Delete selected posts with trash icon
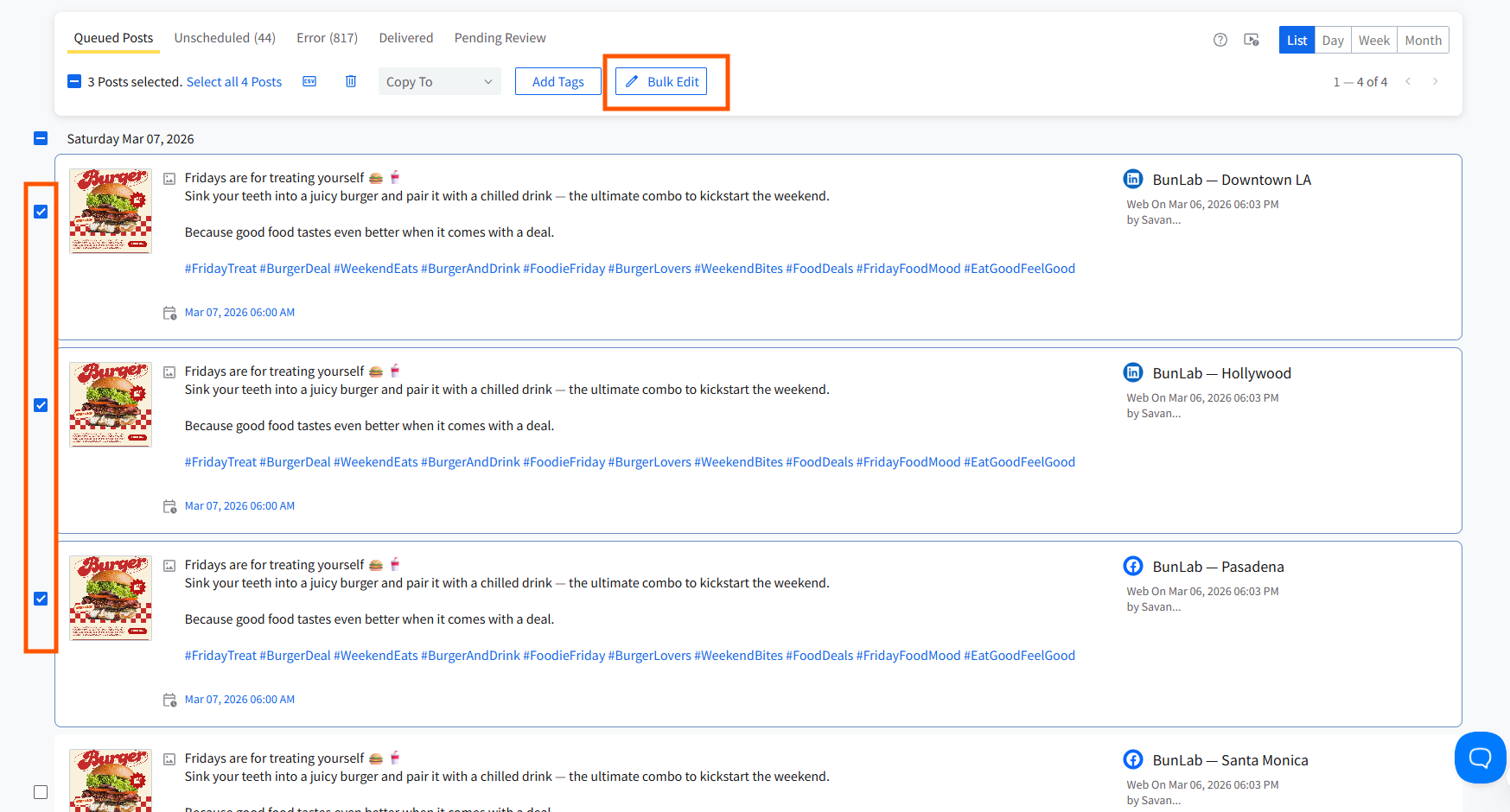1510x812 pixels. (x=351, y=81)
